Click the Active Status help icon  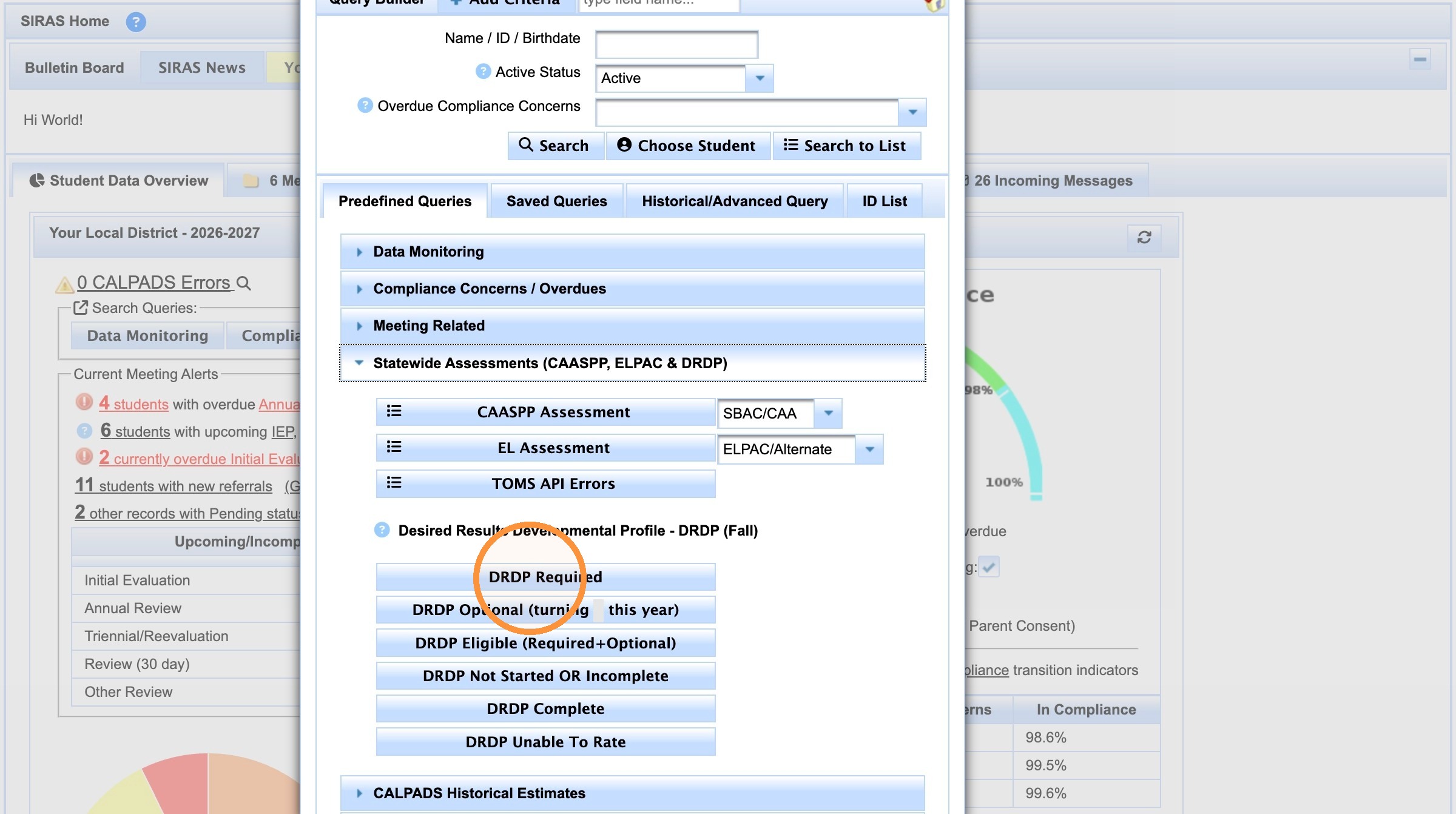click(x=483, y=72)
